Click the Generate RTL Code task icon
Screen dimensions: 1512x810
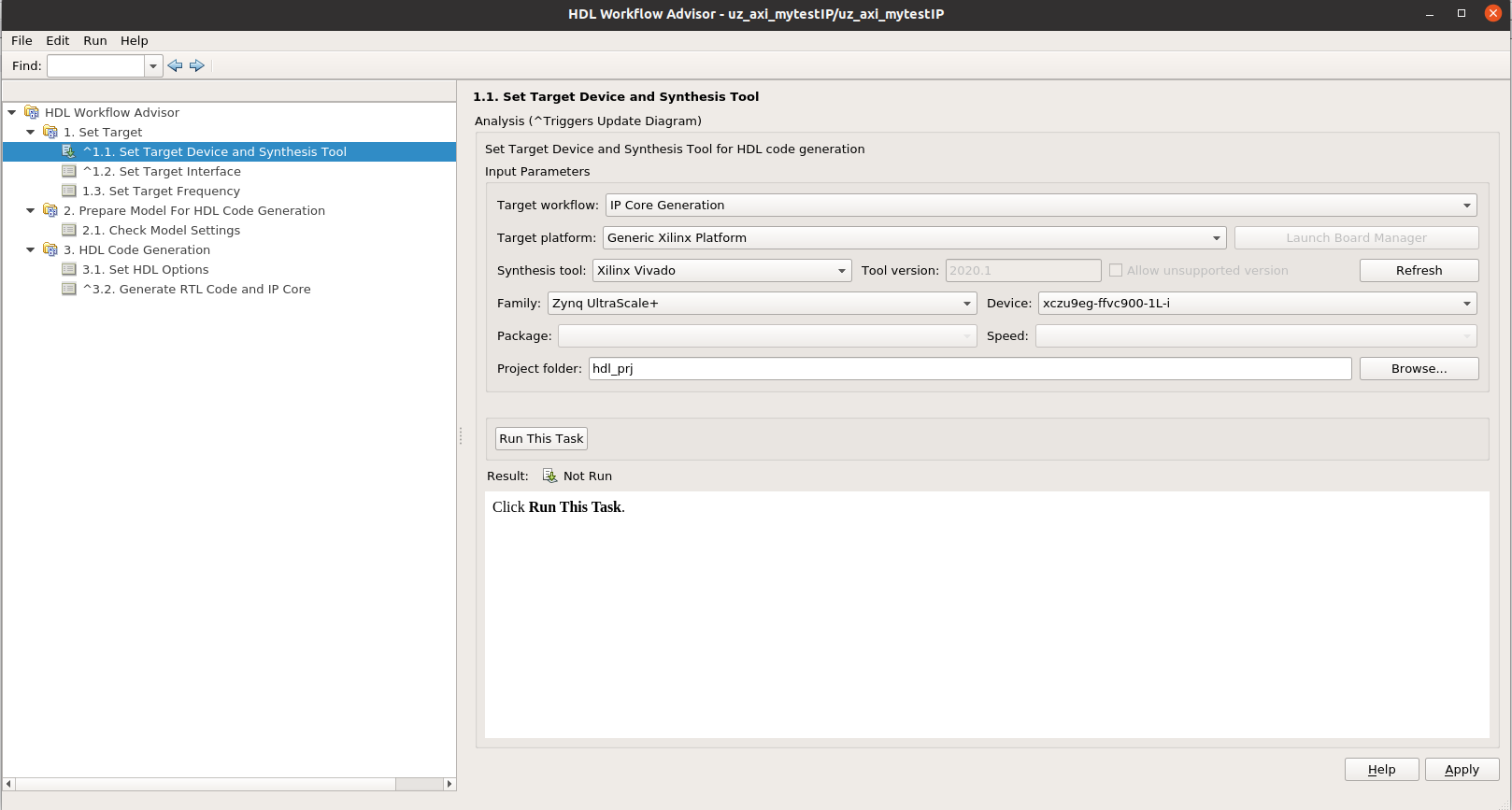[69, 289]
